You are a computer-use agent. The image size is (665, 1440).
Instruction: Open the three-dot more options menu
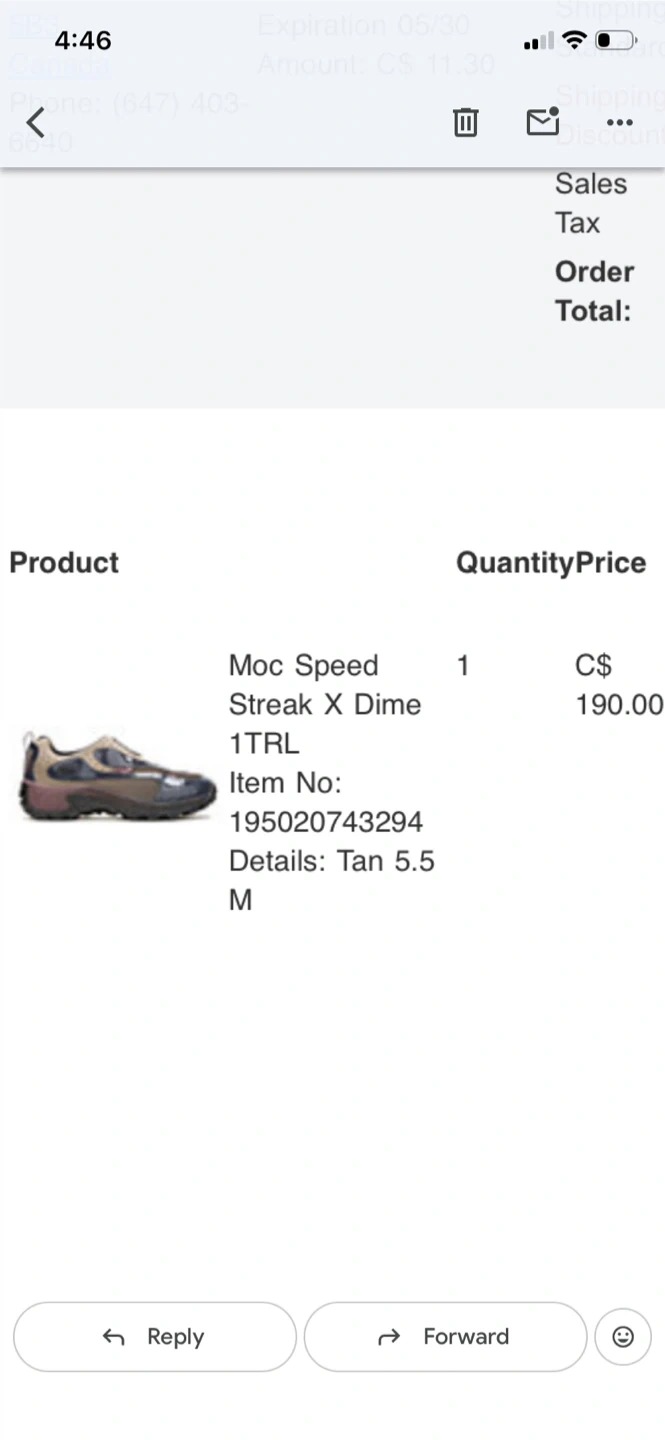click(620, 123)
